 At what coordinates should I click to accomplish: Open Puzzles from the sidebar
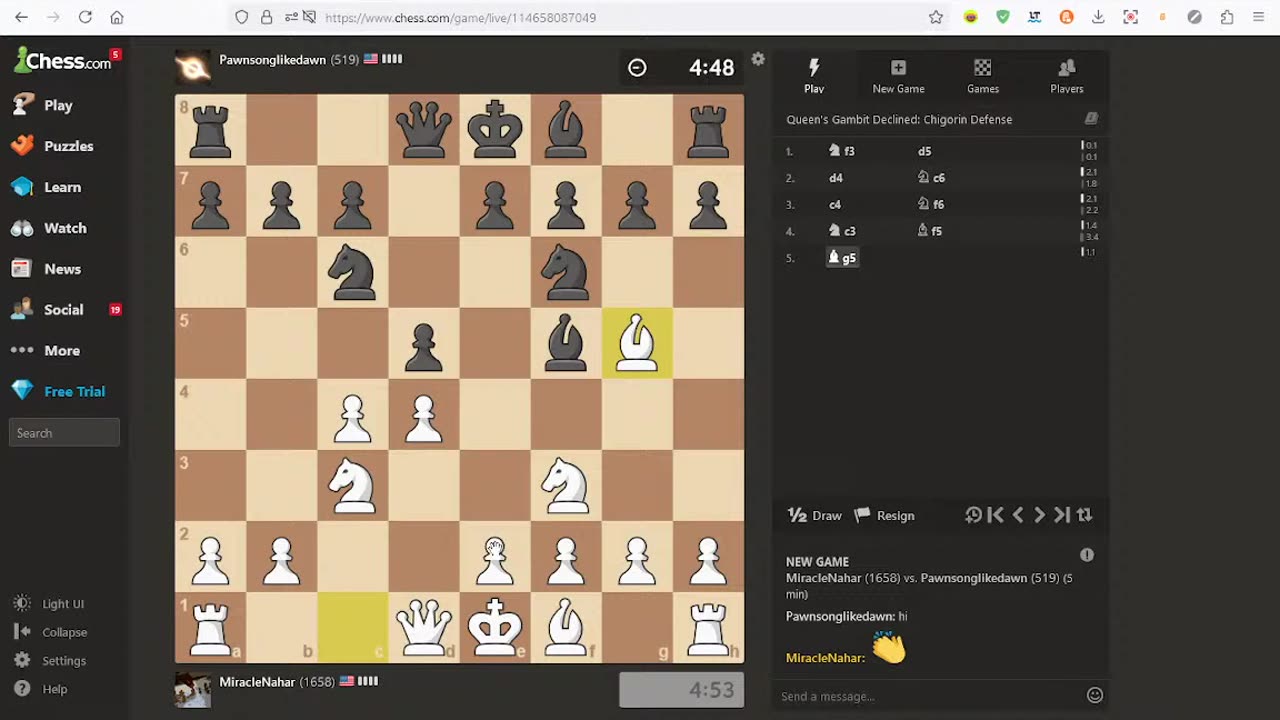(x=52, y=146)
